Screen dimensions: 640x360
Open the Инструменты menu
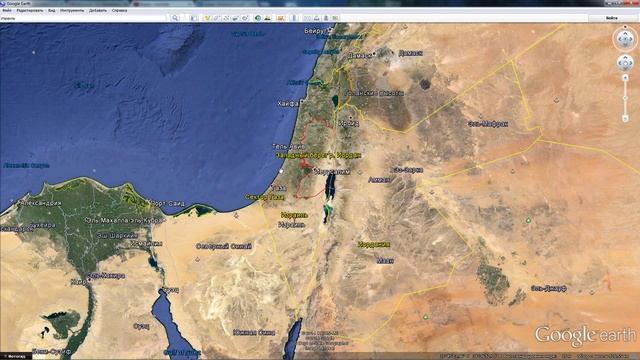click(x=72, y=10)
